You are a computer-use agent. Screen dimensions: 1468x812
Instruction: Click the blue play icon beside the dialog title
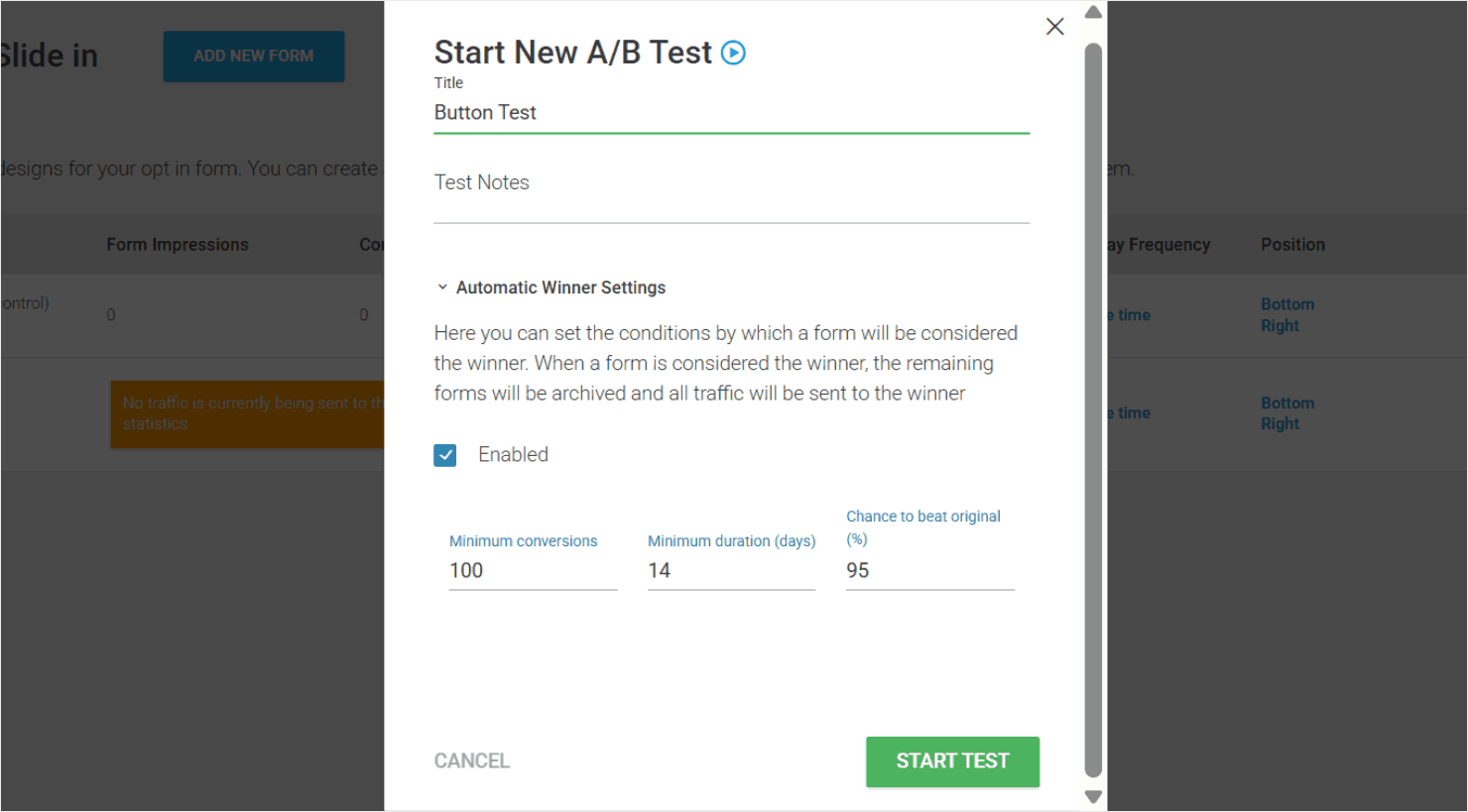click(732, 52)
